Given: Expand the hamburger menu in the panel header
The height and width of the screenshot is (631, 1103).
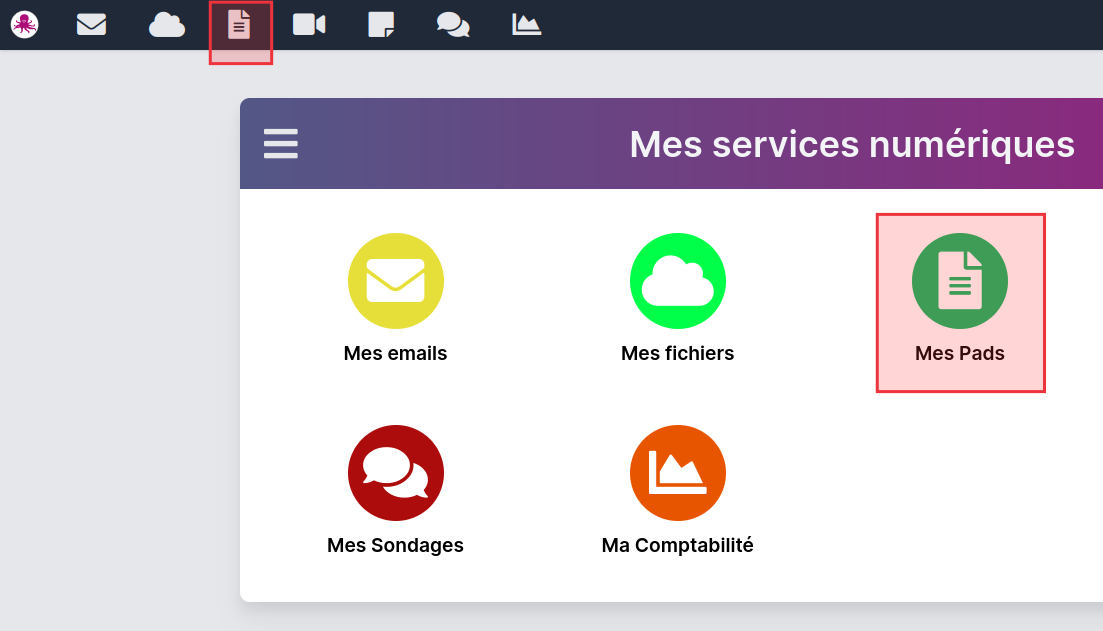Looking at the screenshot, I should click(x=281, y=144).
